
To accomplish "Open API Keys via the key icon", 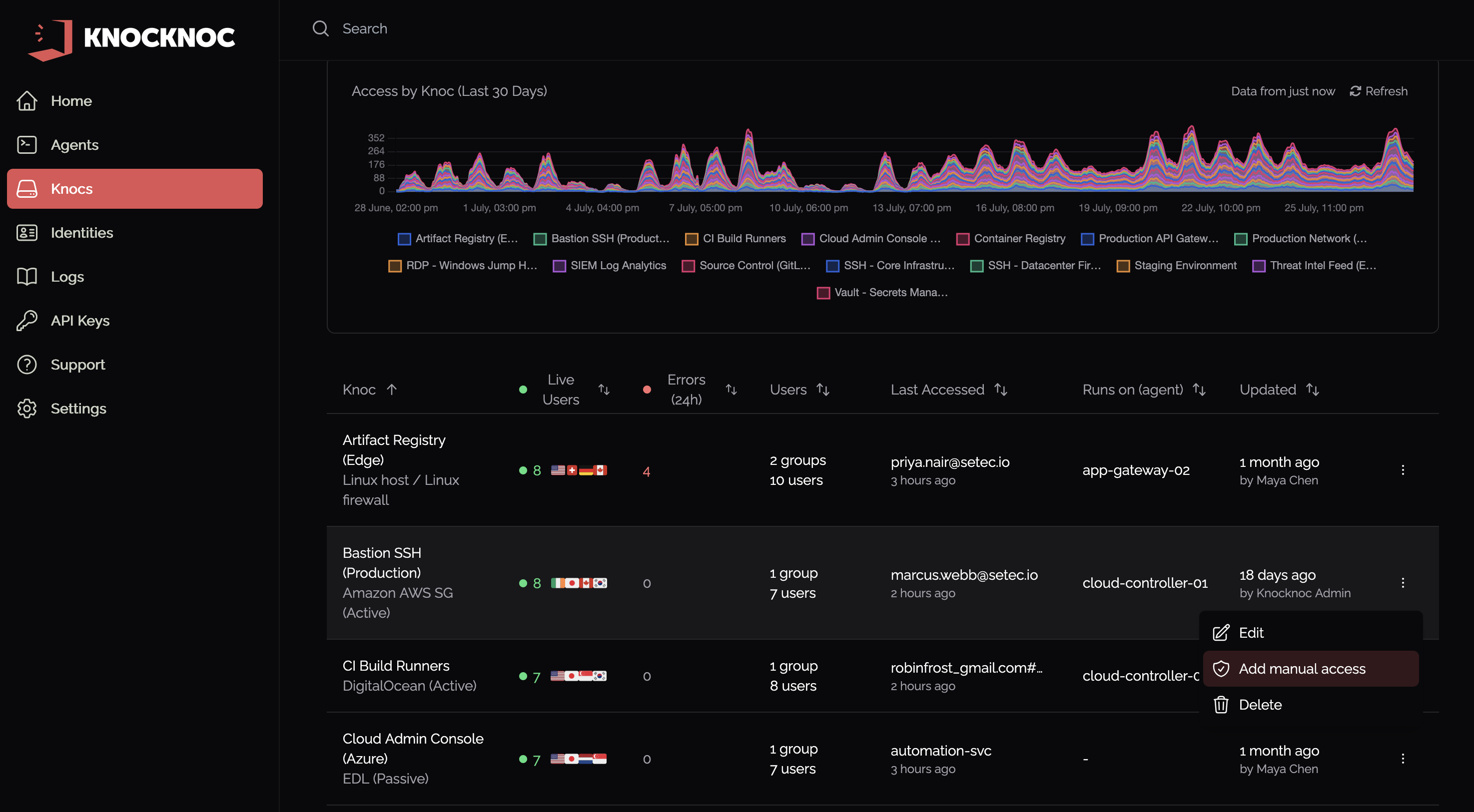I will 27,321.
